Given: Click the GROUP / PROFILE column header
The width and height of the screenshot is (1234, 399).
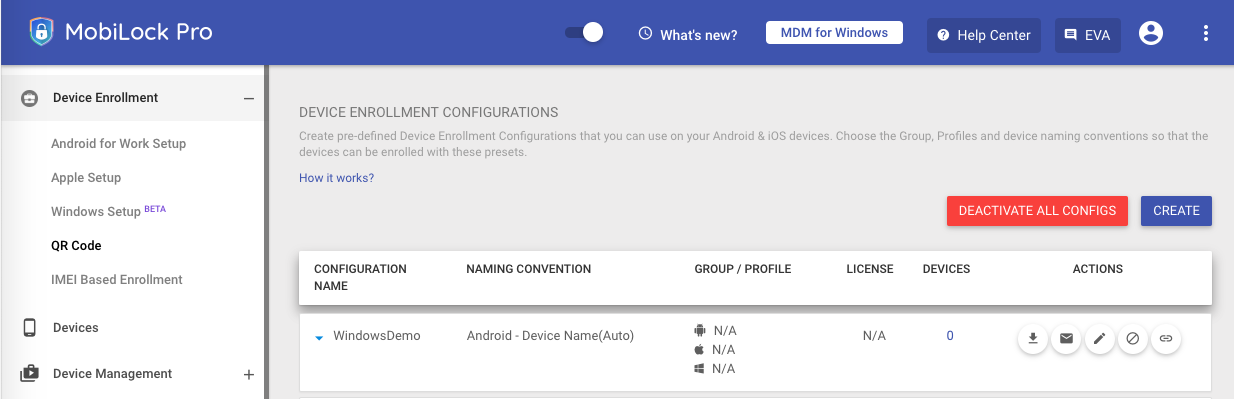Looking at the screenshot, I should 743,269.
